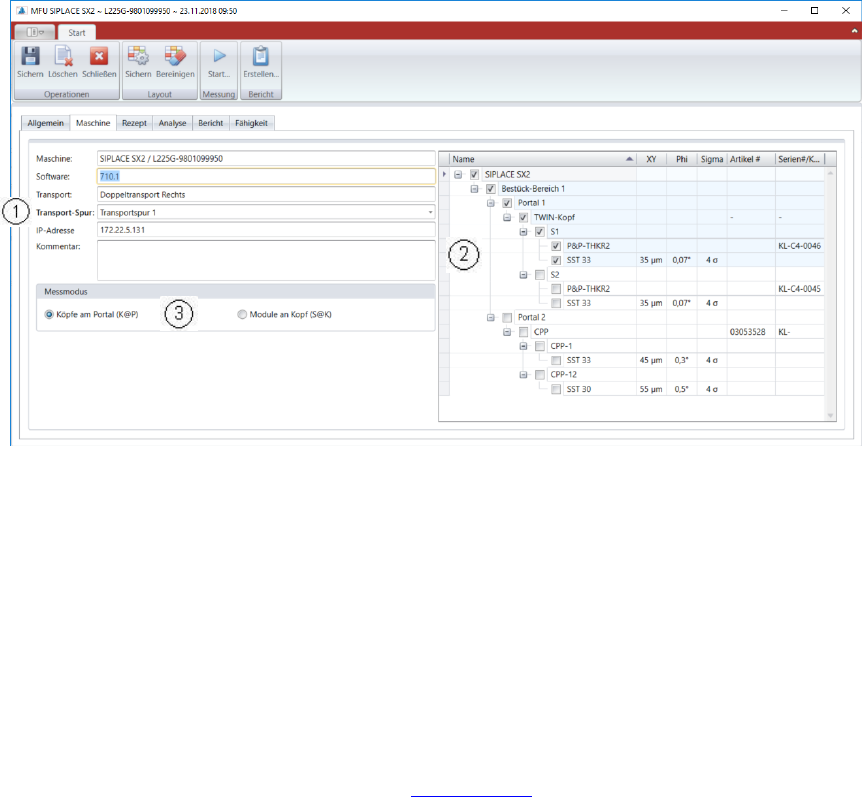Select the KL-C4-0046 serial cell
Image resolution: width=862 pixels, height=797 pixels.
pyautogui.click(x=799, y=246)
